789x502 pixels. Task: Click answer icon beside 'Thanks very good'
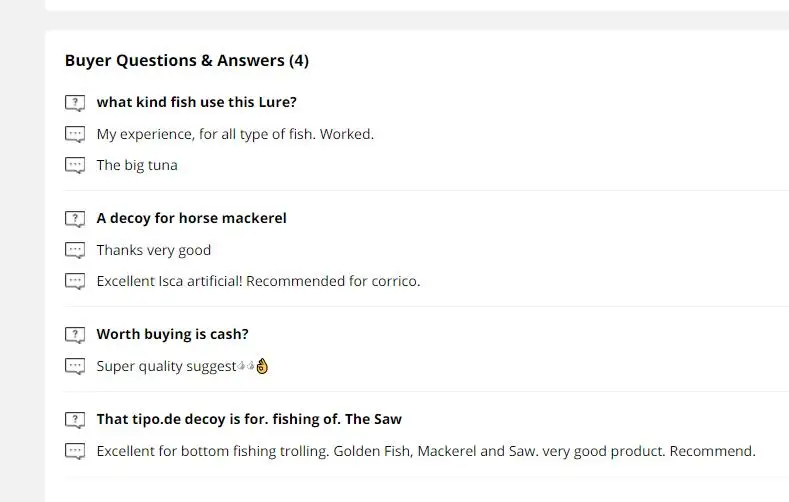click(x=75, y=250)
